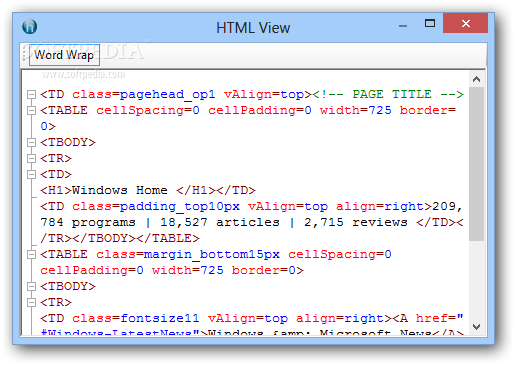
Task: Toggle the Word Wrap button
Action: pos(64,55)
